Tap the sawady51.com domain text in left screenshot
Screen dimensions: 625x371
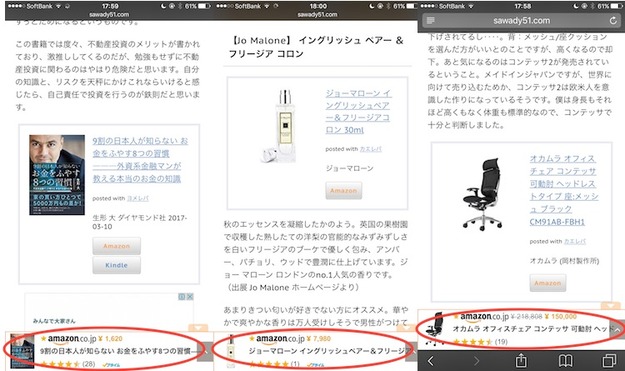pyautogui.click(x=109, y=14)
